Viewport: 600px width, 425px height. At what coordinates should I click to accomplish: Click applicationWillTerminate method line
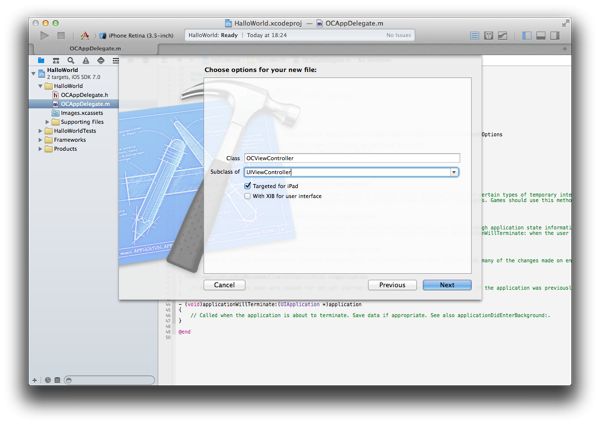(x=270, y=305)
